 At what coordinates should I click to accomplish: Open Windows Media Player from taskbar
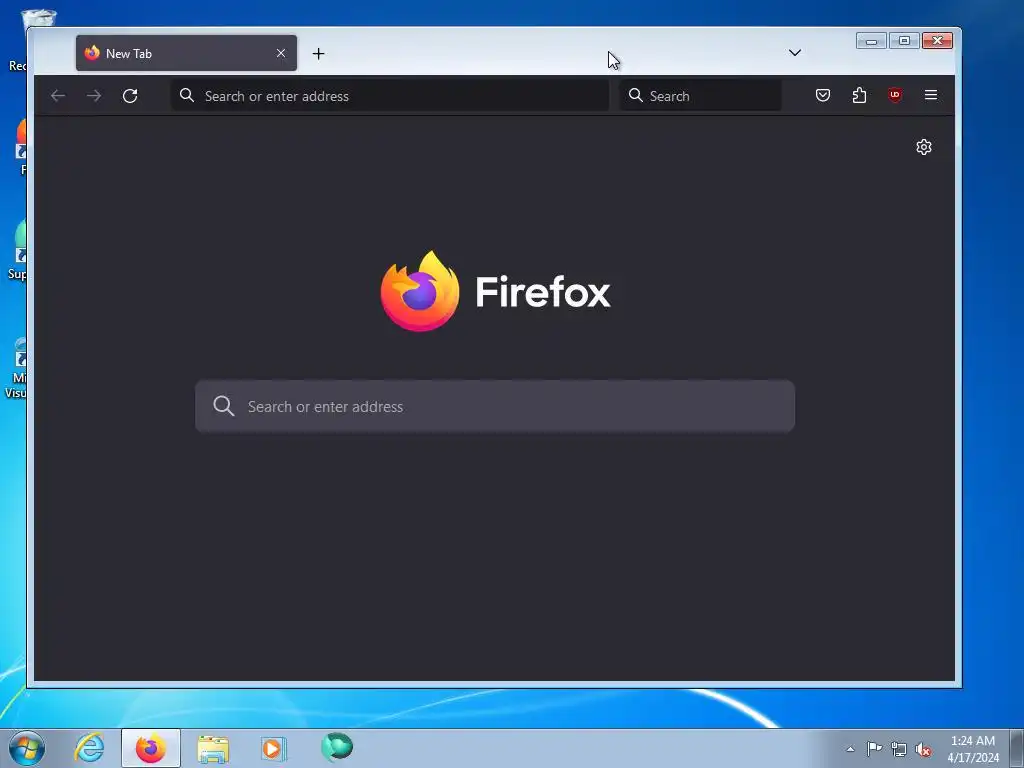point(273,748)
